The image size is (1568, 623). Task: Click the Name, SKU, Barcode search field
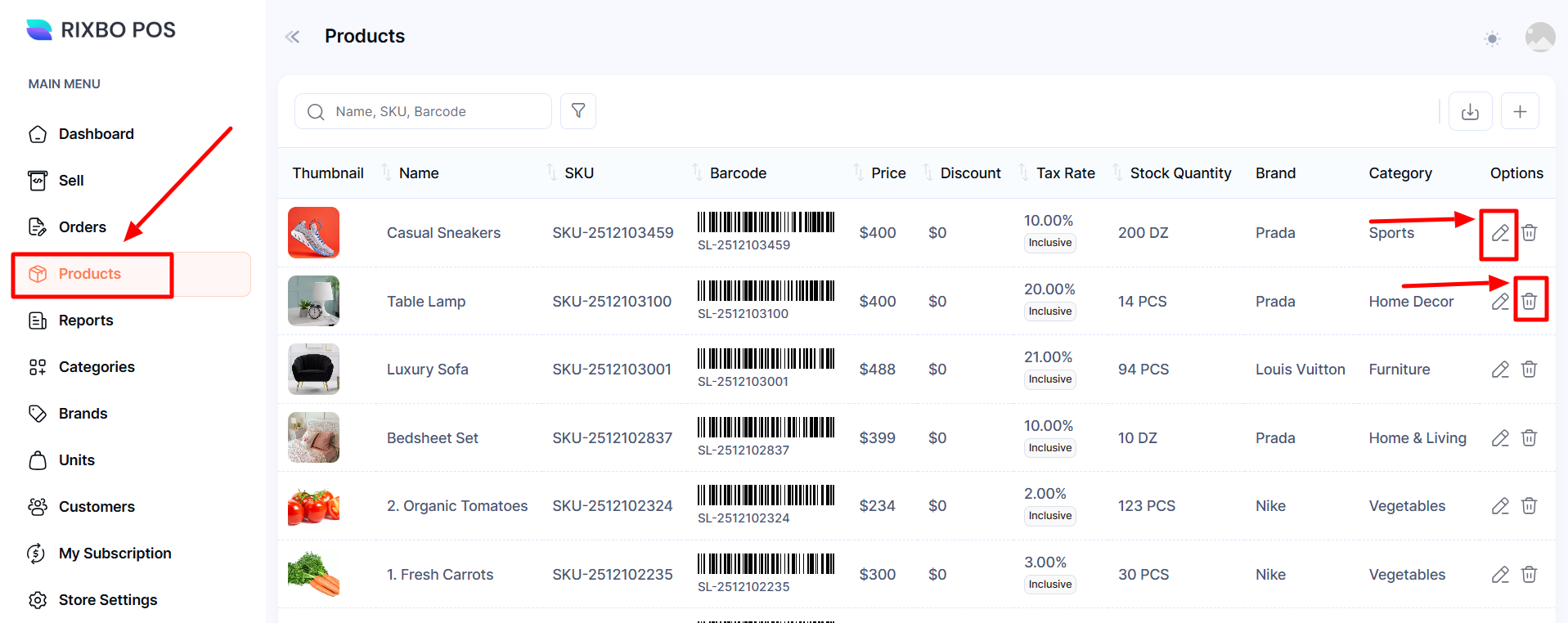point(434,111)
